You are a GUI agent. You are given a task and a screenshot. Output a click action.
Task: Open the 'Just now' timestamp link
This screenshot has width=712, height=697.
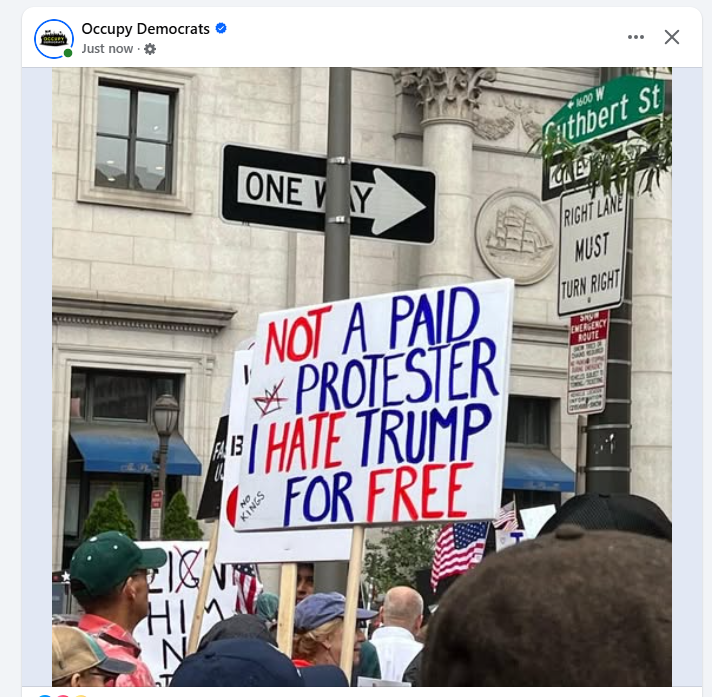tap(107, 49)
